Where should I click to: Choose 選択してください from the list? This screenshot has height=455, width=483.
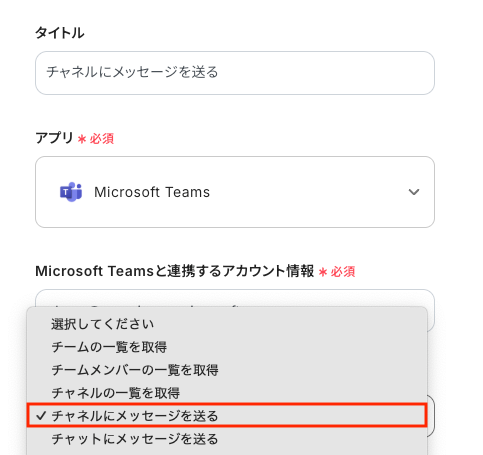[x=103, y=324]
